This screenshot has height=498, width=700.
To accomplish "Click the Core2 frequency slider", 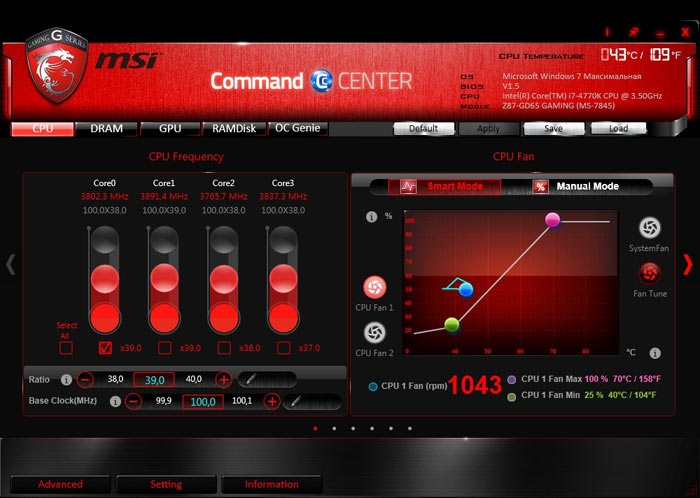I will [x=224, y=279].
